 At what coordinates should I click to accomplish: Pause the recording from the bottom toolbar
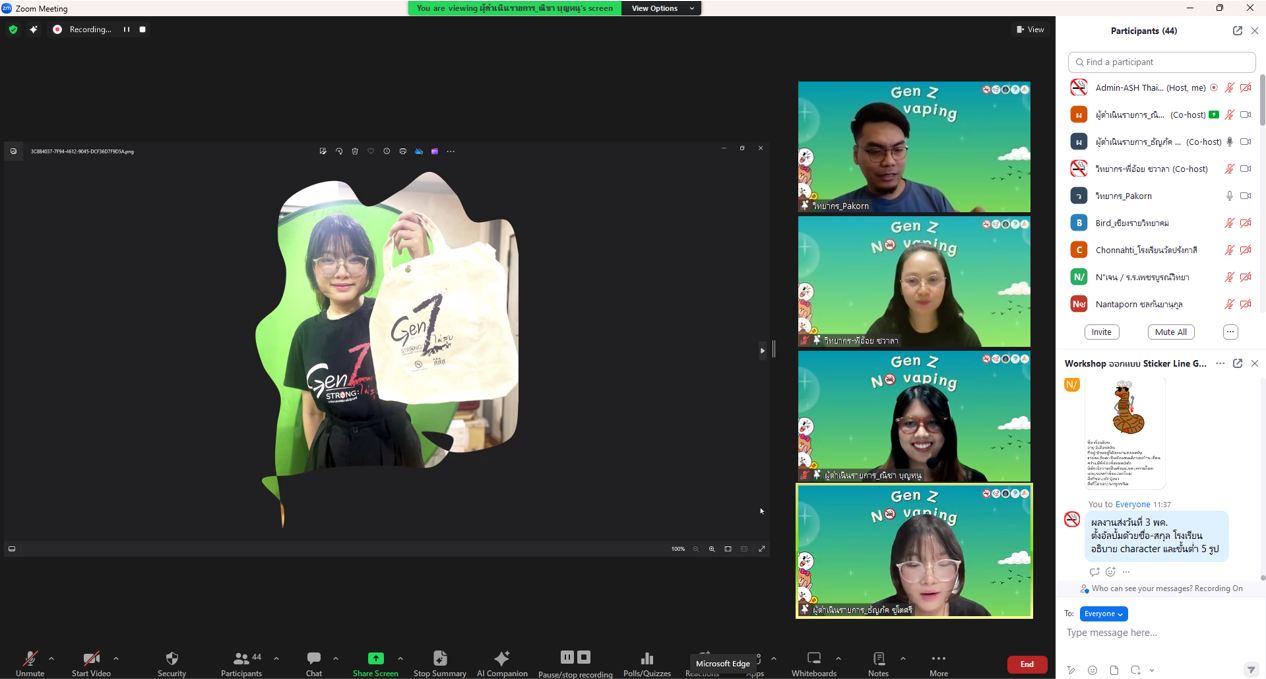pos(567,657)
